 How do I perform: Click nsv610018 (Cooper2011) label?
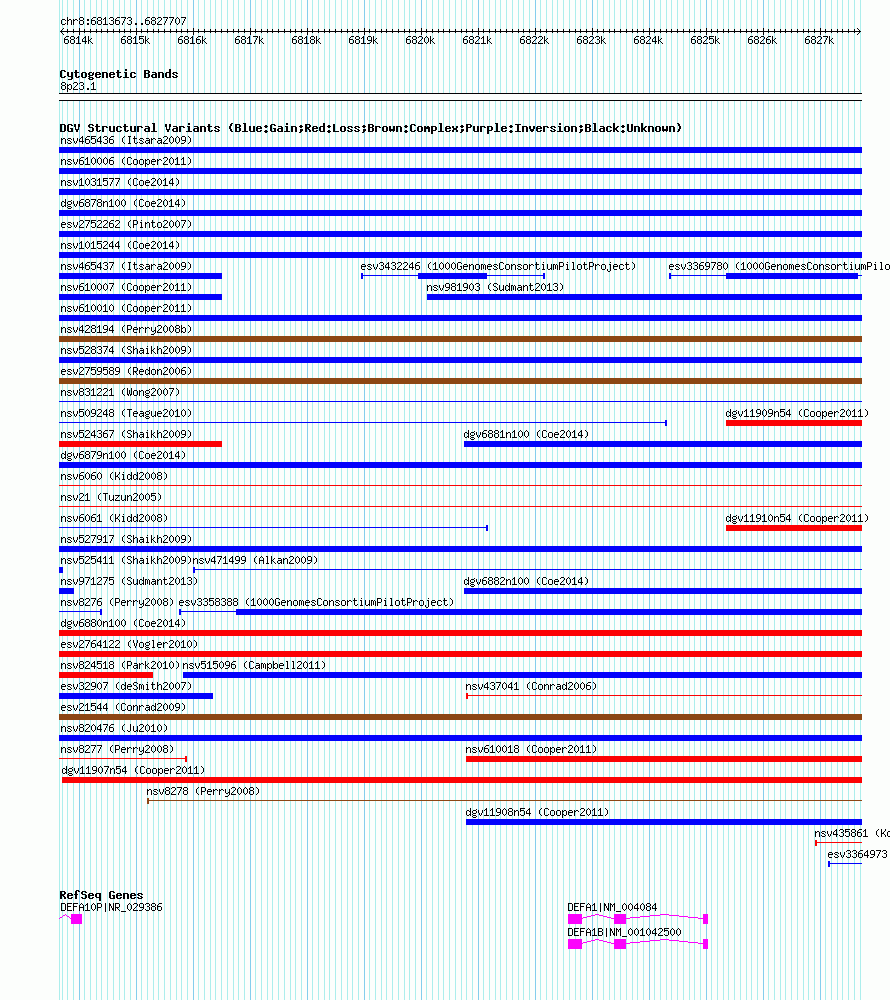[x=531, y=751]
